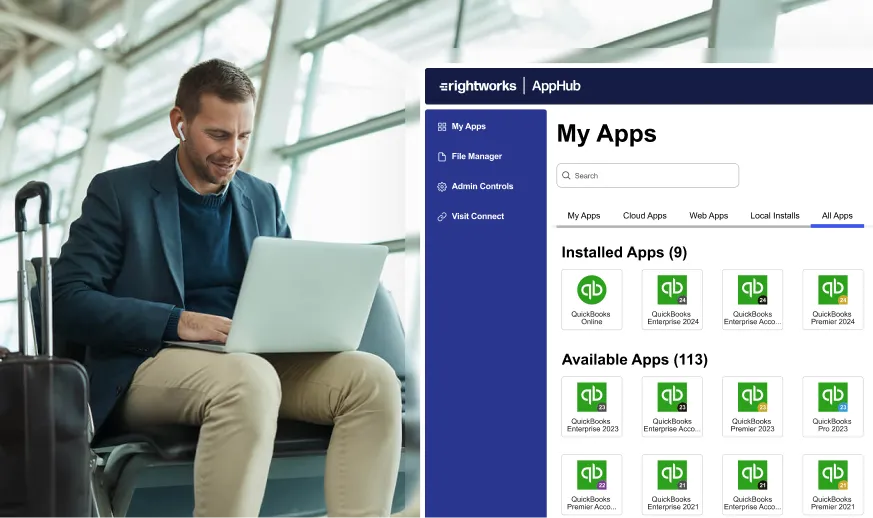This screenshot has height=518, width=873.
Task: Switch to the Web Apps tab
Action: [708, 216]
